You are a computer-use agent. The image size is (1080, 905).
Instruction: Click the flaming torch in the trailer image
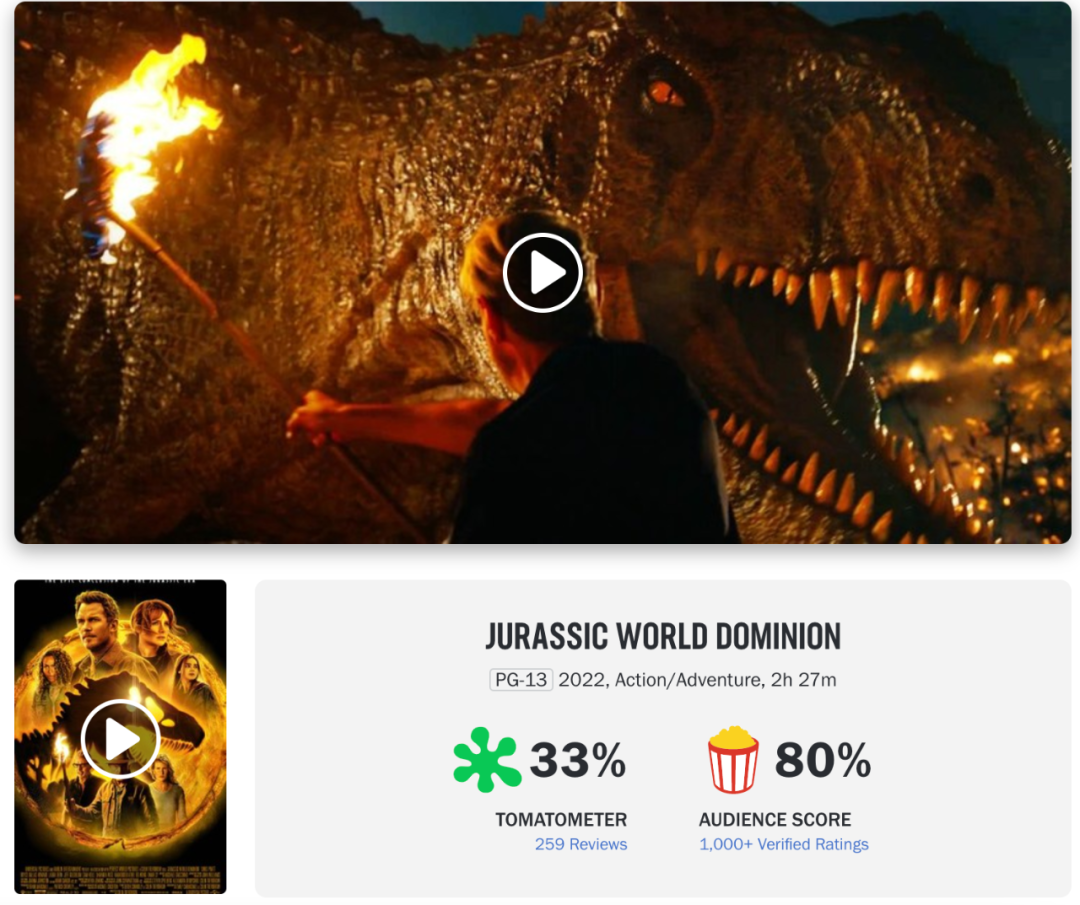(x=148, y=131)
